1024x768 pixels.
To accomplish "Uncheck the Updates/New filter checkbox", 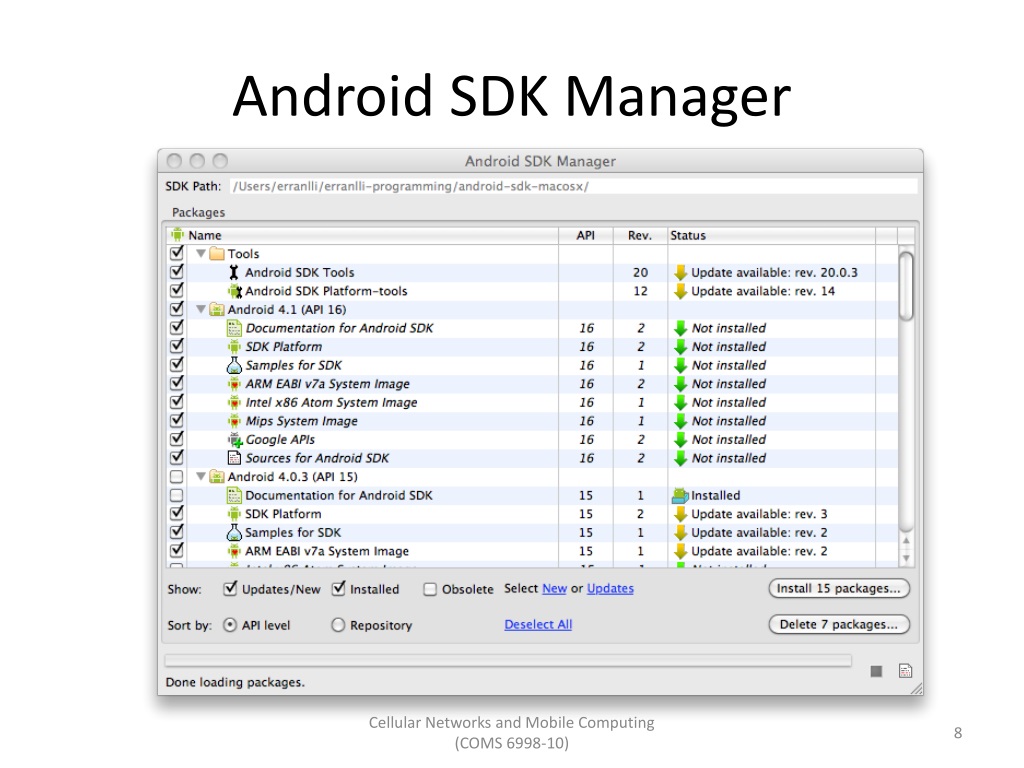I will (230, 588).
